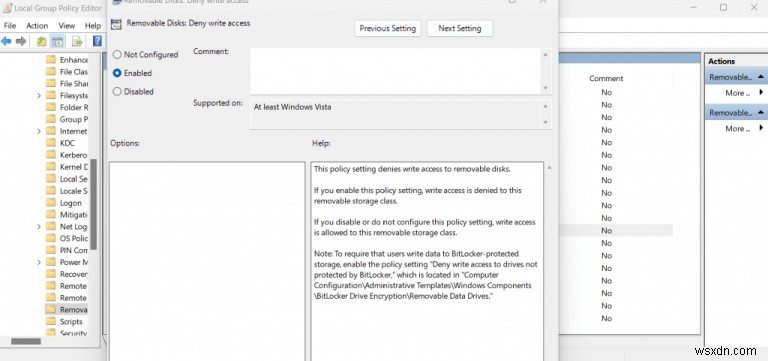Click inside the Comment text box
This screenshot has width=768, height=361.
pos(396,71)
